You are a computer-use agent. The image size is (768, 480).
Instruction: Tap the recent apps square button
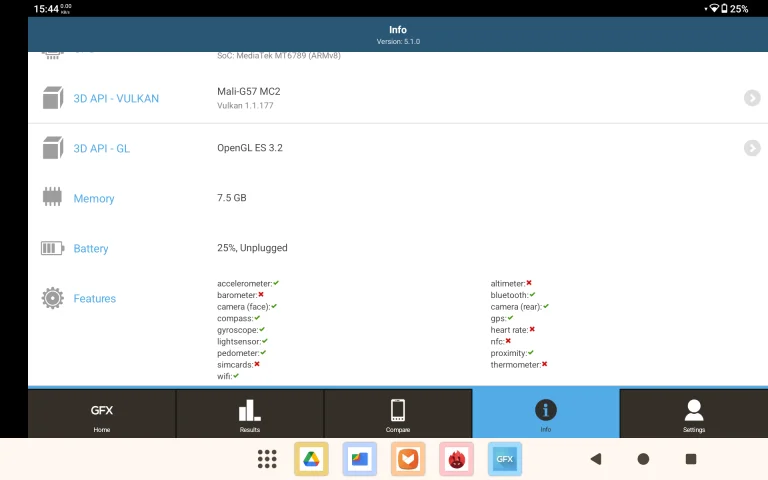(691, 459)
